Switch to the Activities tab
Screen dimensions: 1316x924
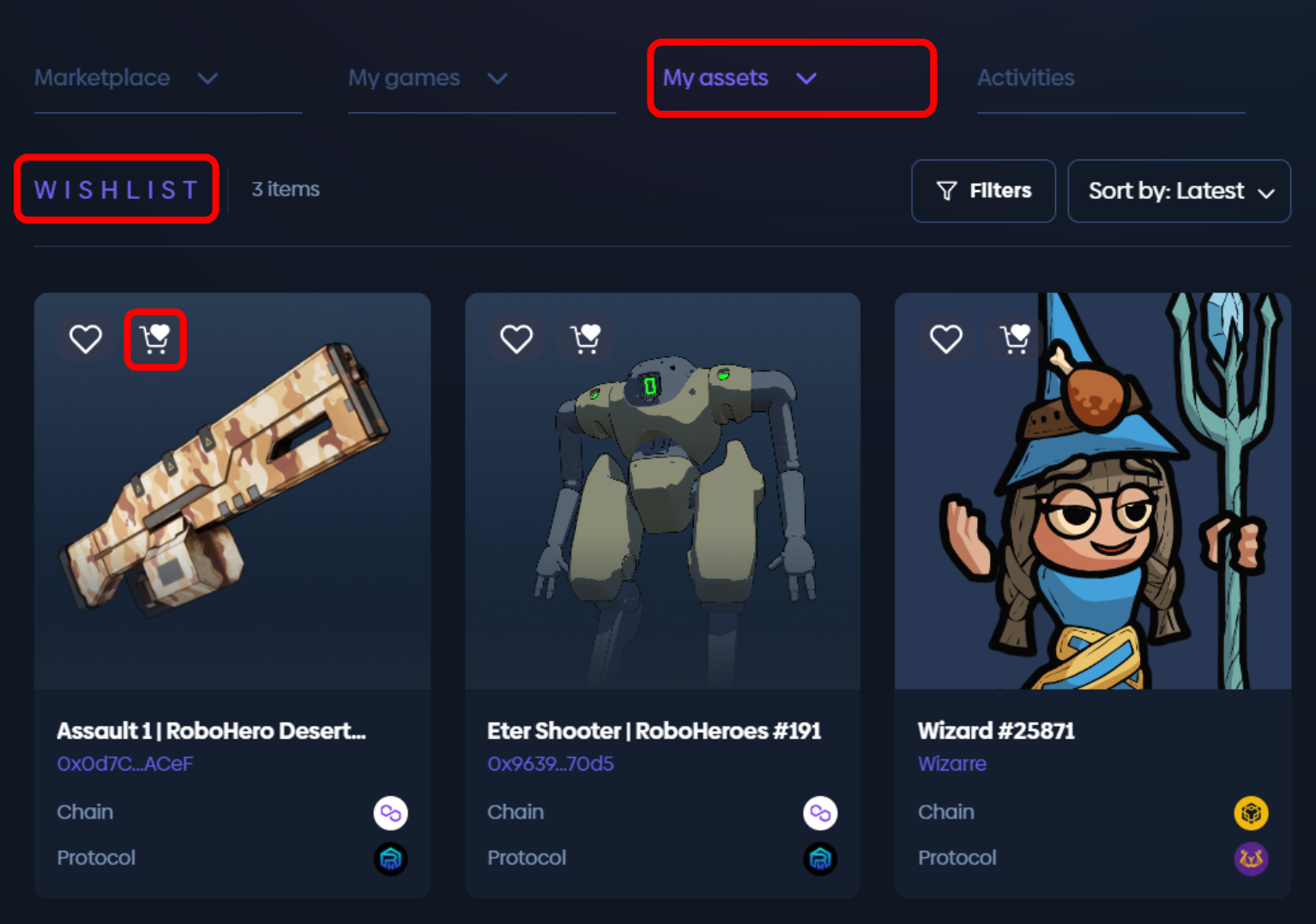pyautogui.click(x=1026, y=78)
